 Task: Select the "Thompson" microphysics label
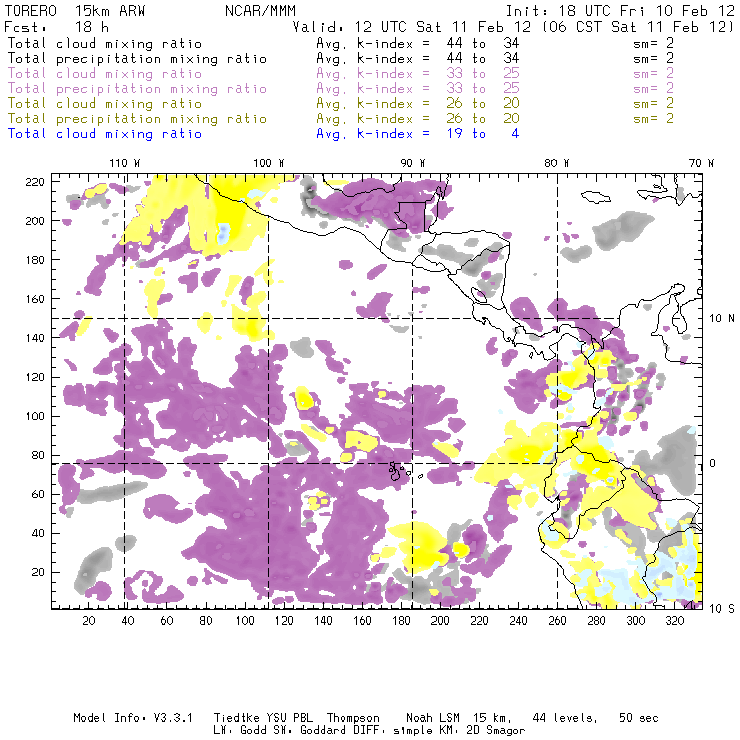click(353, 718)
